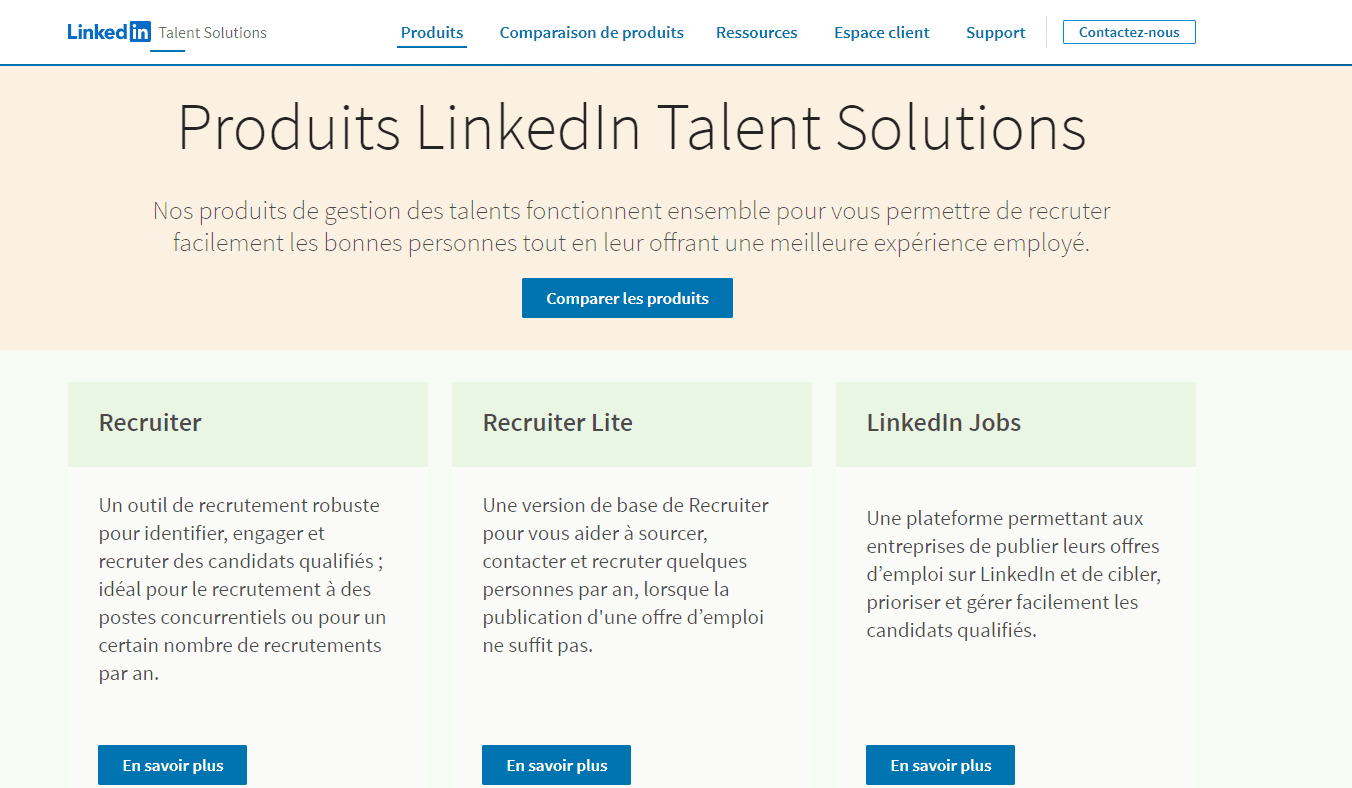Image resolution: width=1352 pixels, height=788 pixels.
Task: Click the Recruiter Lite description text
Action: (625, 575)
